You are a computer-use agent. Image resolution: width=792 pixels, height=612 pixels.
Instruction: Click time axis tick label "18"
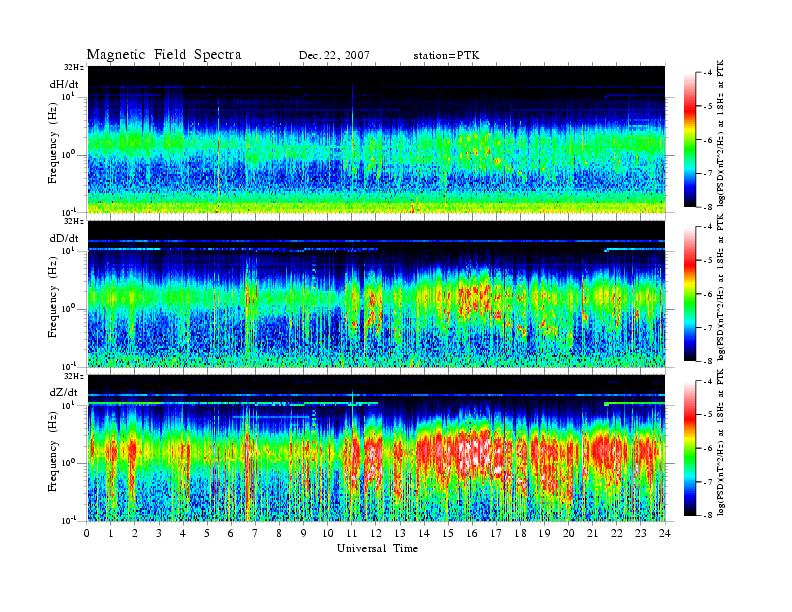(520, 533)
